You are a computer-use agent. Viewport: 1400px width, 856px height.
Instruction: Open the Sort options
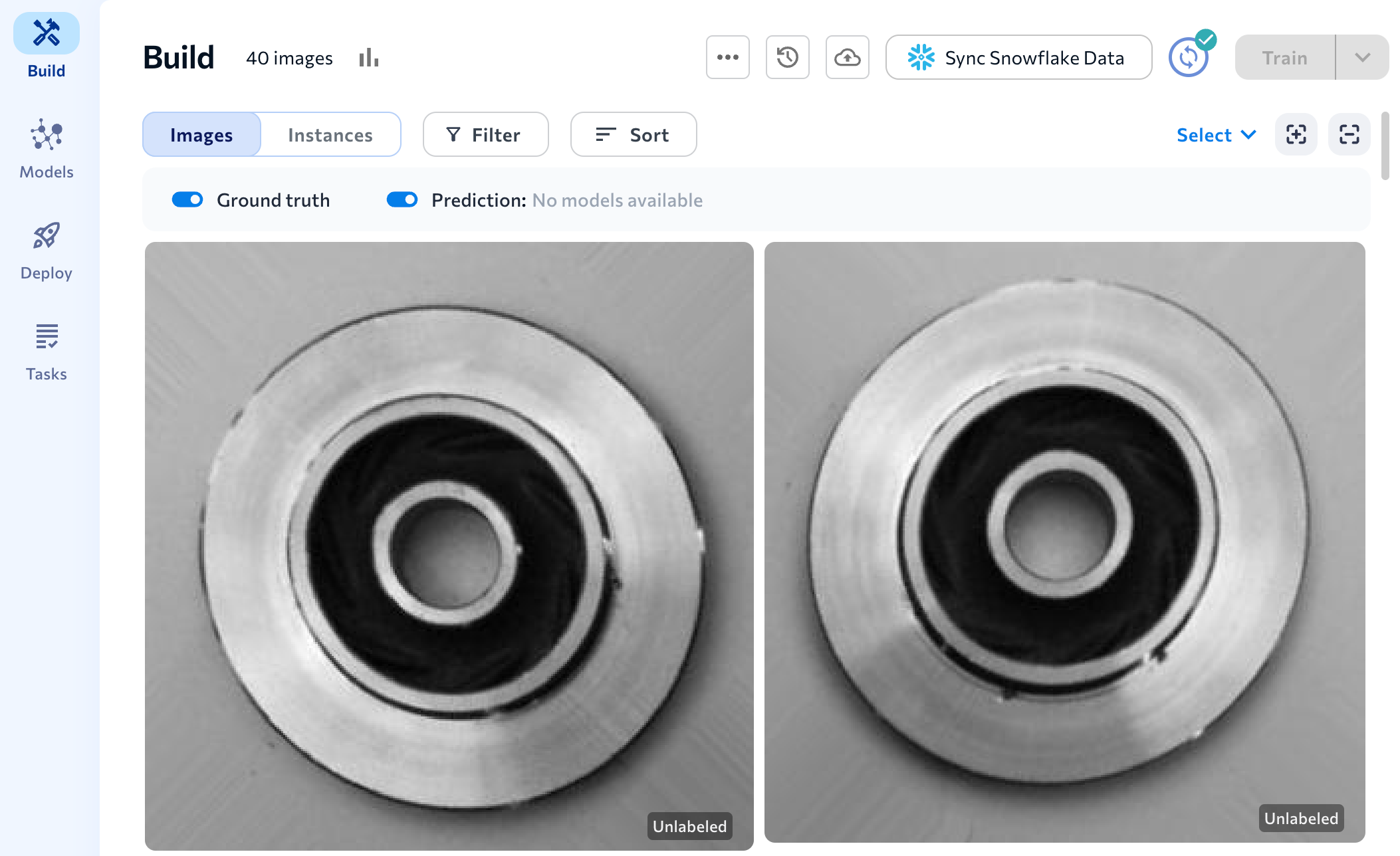pyautogui.click(x=633, y=135)
